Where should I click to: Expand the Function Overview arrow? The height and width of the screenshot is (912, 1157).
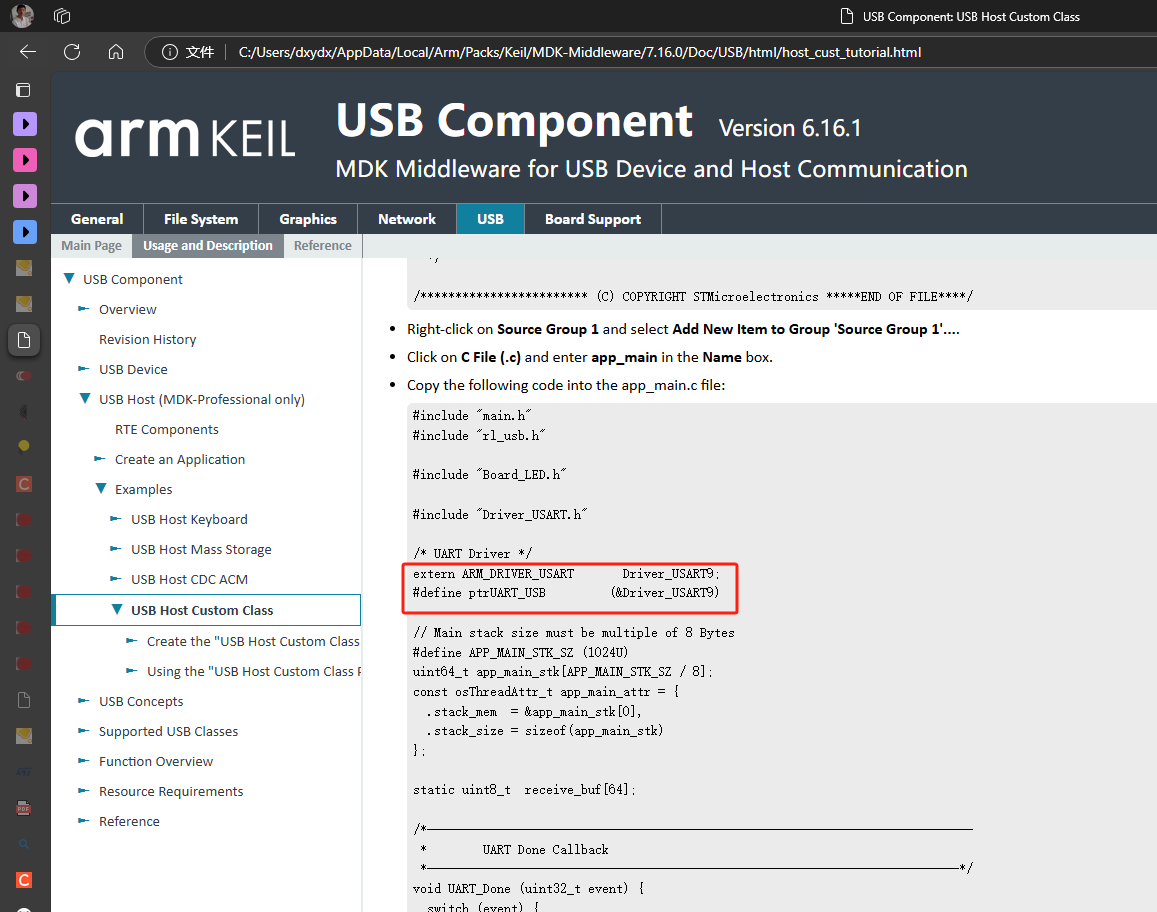coord(84,760)
